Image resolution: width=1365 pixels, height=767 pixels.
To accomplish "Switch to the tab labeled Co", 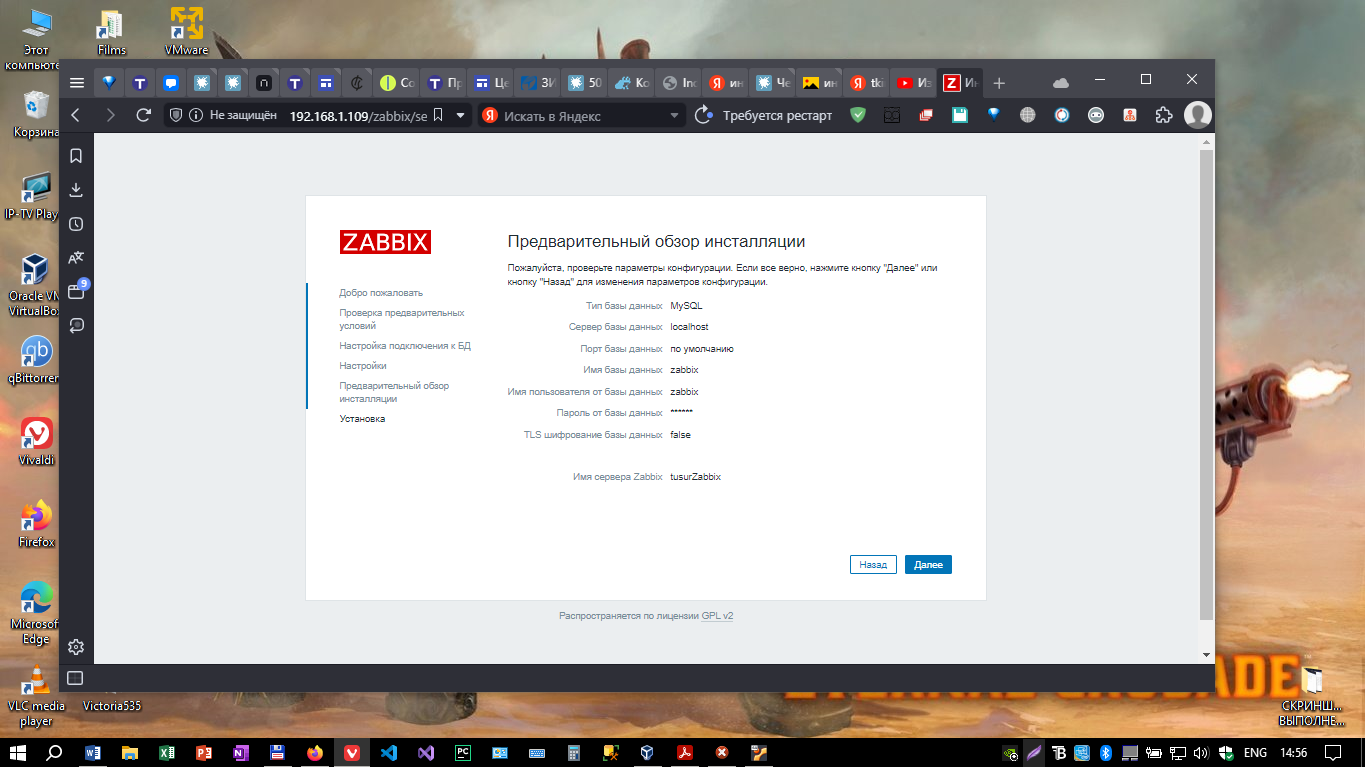I will click(x=397, y=83).
